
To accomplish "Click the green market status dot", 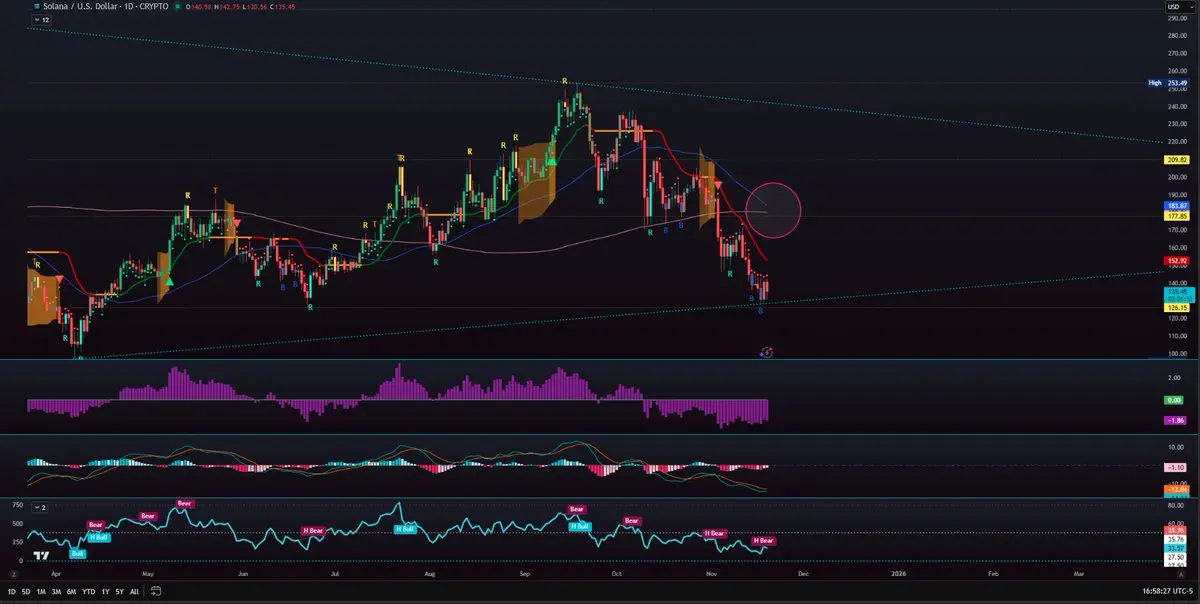I will tap(177, 7).
